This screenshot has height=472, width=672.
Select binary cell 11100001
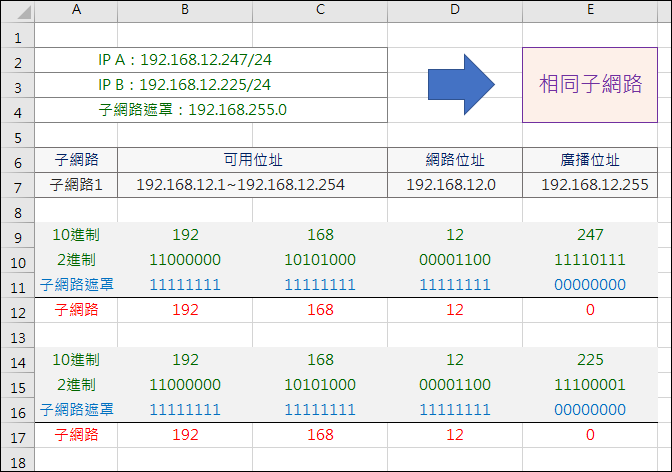tap(590, 385)
